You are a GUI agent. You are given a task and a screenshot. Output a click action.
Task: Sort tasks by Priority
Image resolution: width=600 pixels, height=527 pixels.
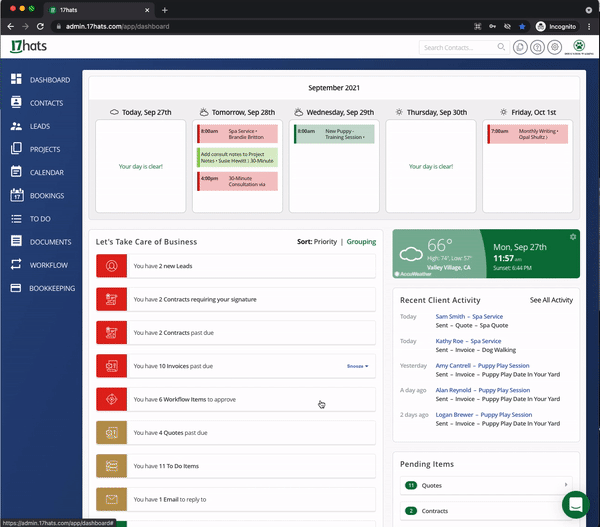pos(325,242)
